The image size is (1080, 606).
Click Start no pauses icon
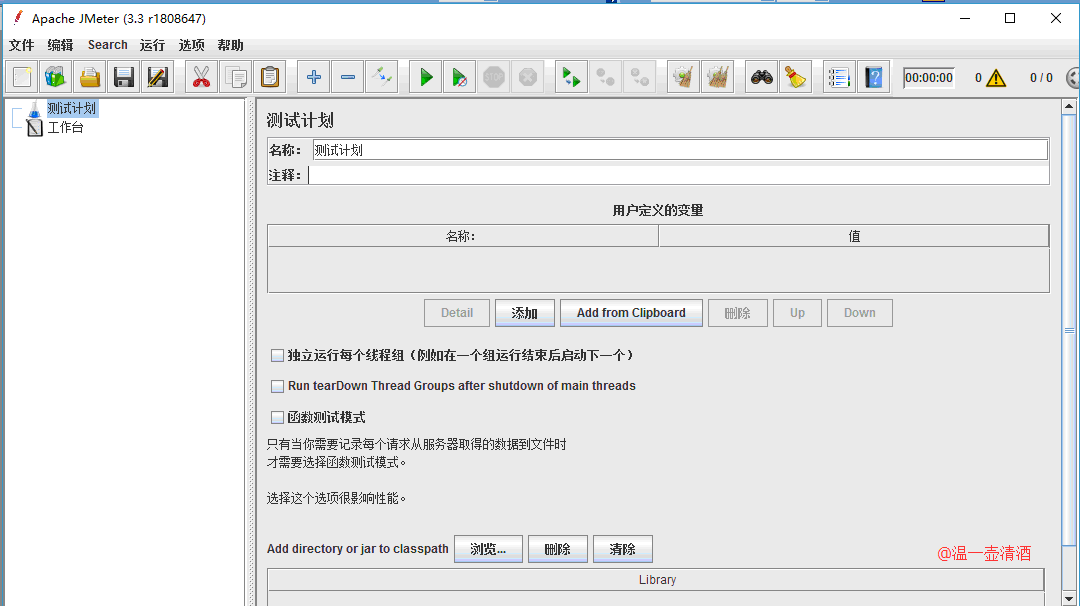click(460, 77)
